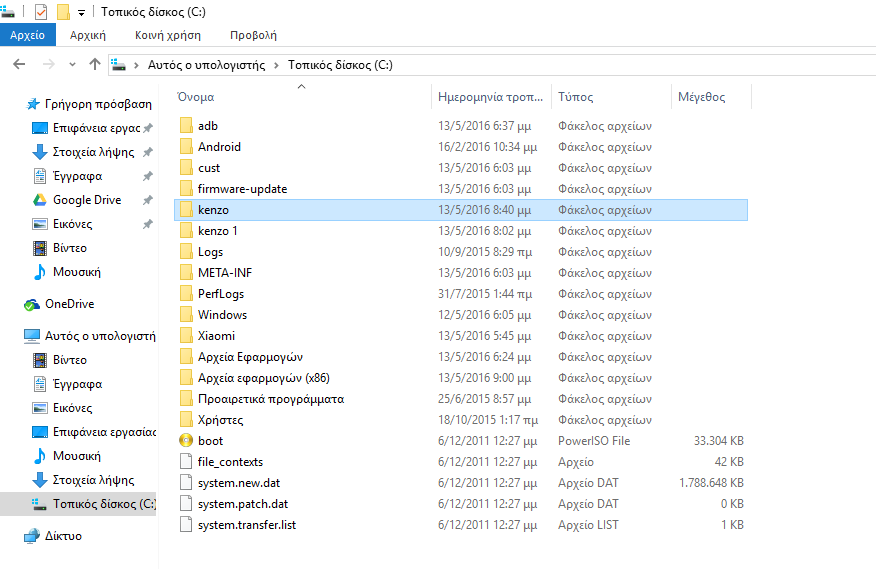The width and height of the screenshot is (876, 569).
Task: Open Google Drive in the sidebar
Action: click(86, 200)
